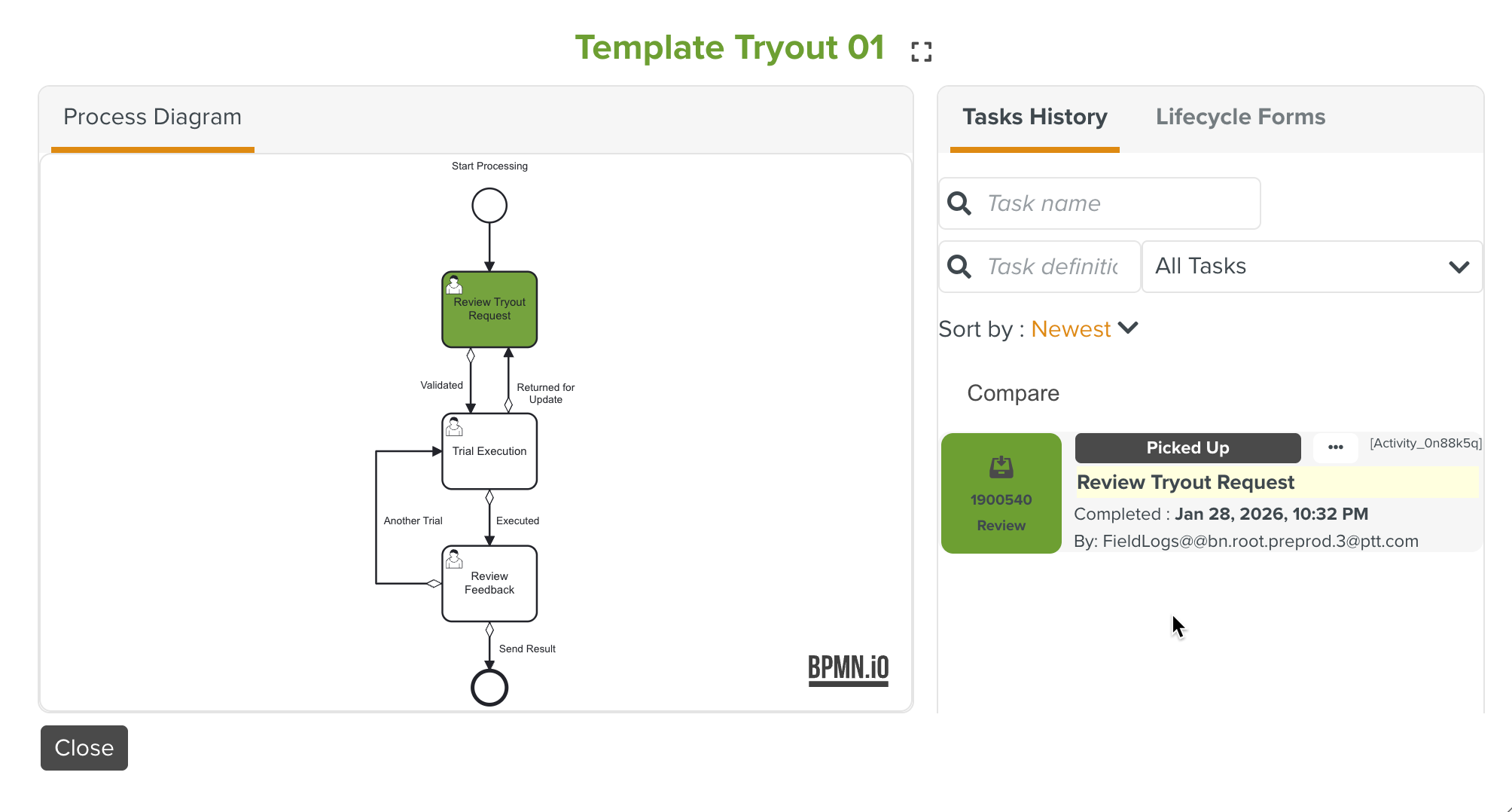Viewport: 1512px width, 812px height.
Task: Click the Start Processing start event circle
Action: 489,206
